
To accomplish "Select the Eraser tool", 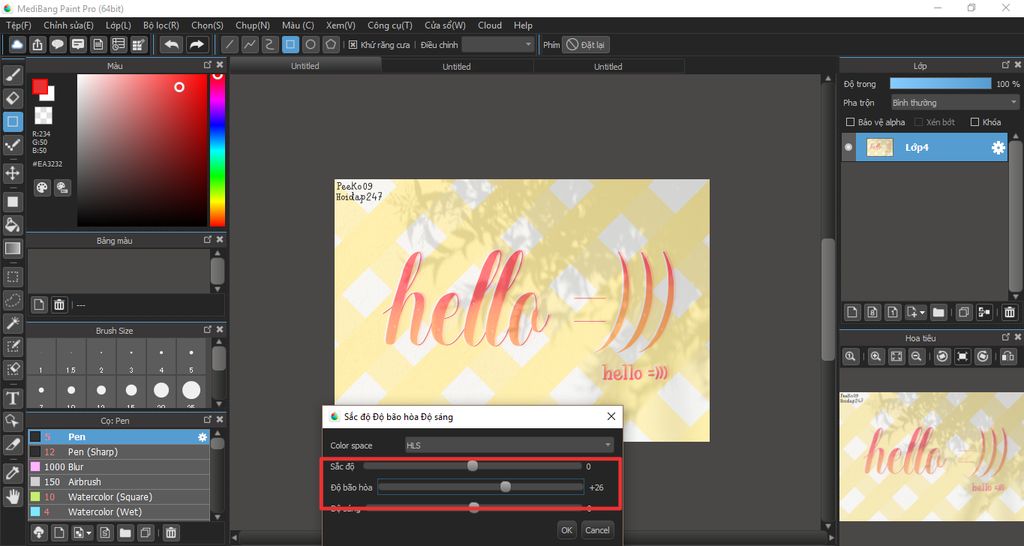I will pos(12,99).
